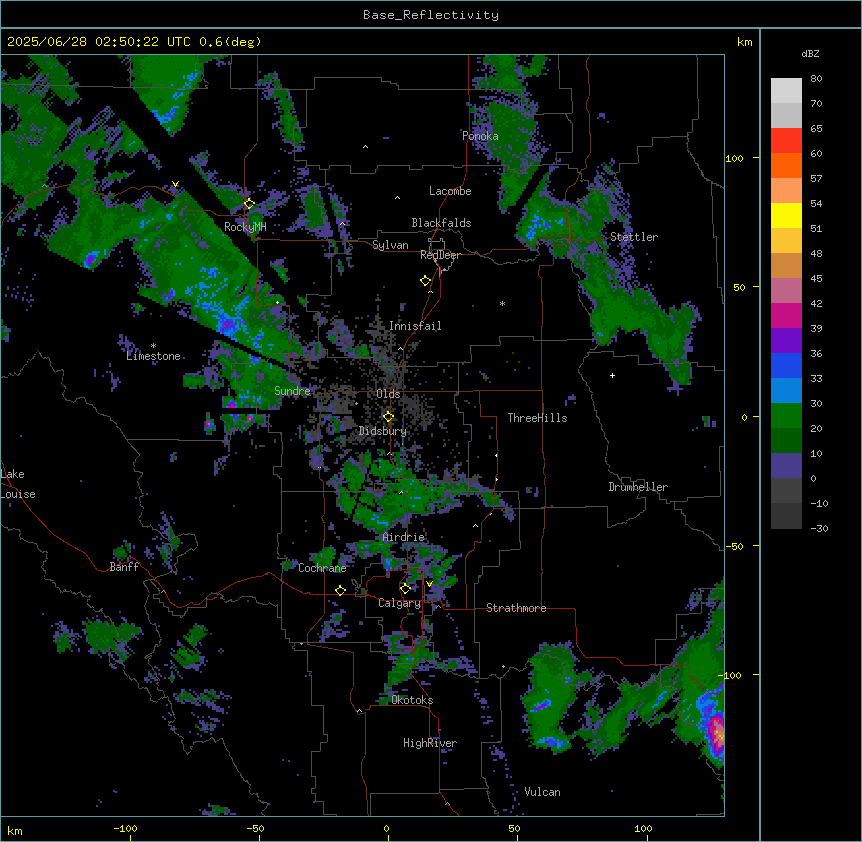Image resolution: width=862 pixels, height=842 pixels.
Task: Select the Vulcan map label
Action: click(x=543, y=792)
